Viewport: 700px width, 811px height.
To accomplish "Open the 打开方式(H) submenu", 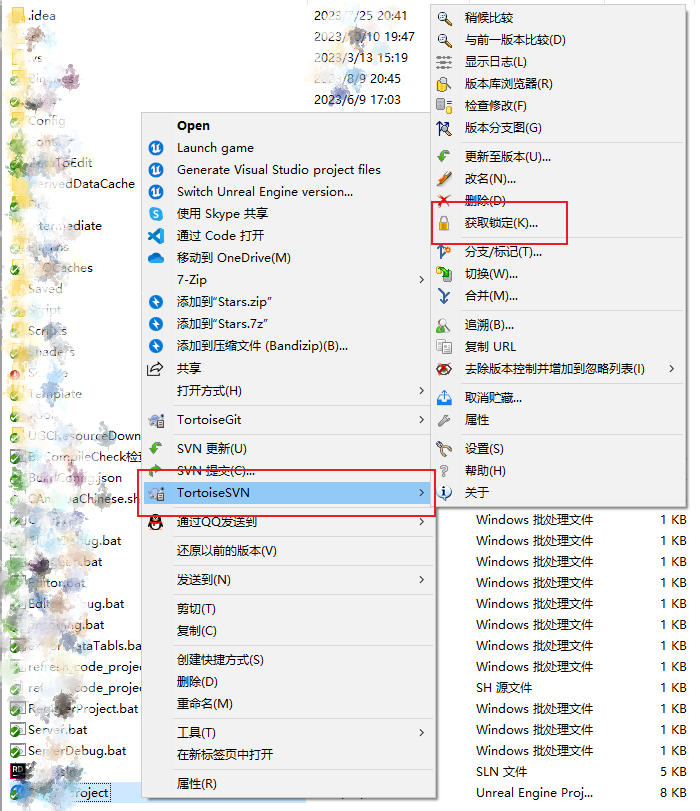I will point(209,390).
